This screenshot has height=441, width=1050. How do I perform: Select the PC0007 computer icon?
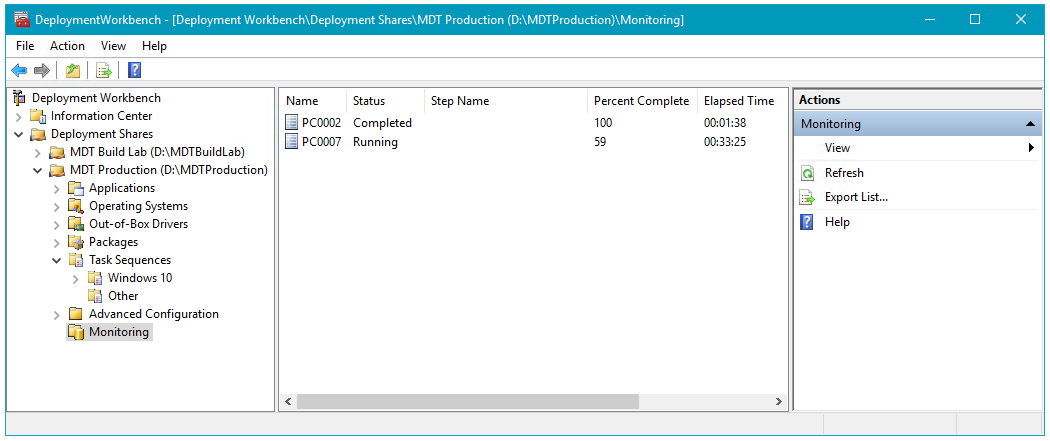(x=292, y=142)
